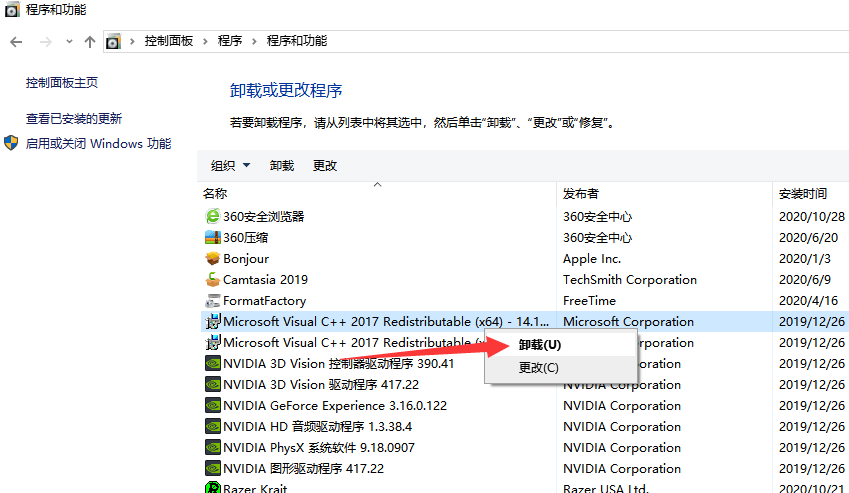
Task: Click 卸载 button in the toolbar
Action: click(x=282, y=165)
